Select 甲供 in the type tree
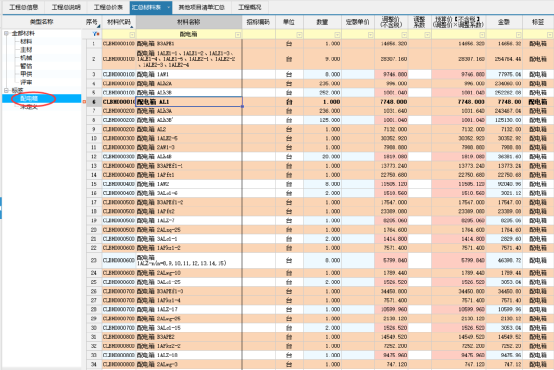Screen dimensions: 554x370 (26, 74)
